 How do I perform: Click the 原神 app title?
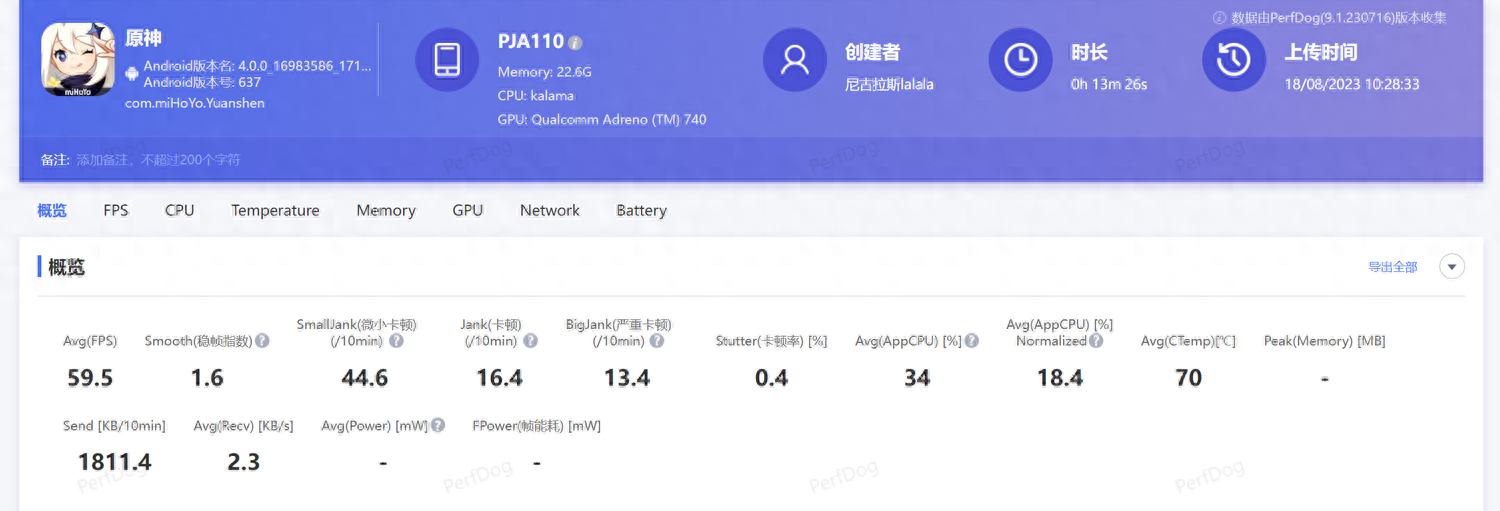143,39
